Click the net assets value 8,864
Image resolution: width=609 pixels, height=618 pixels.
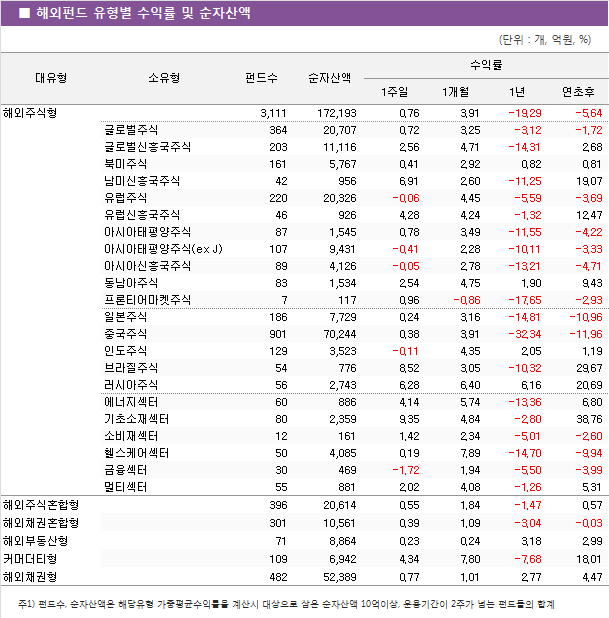pyautogui.click(x=343, y=541)
